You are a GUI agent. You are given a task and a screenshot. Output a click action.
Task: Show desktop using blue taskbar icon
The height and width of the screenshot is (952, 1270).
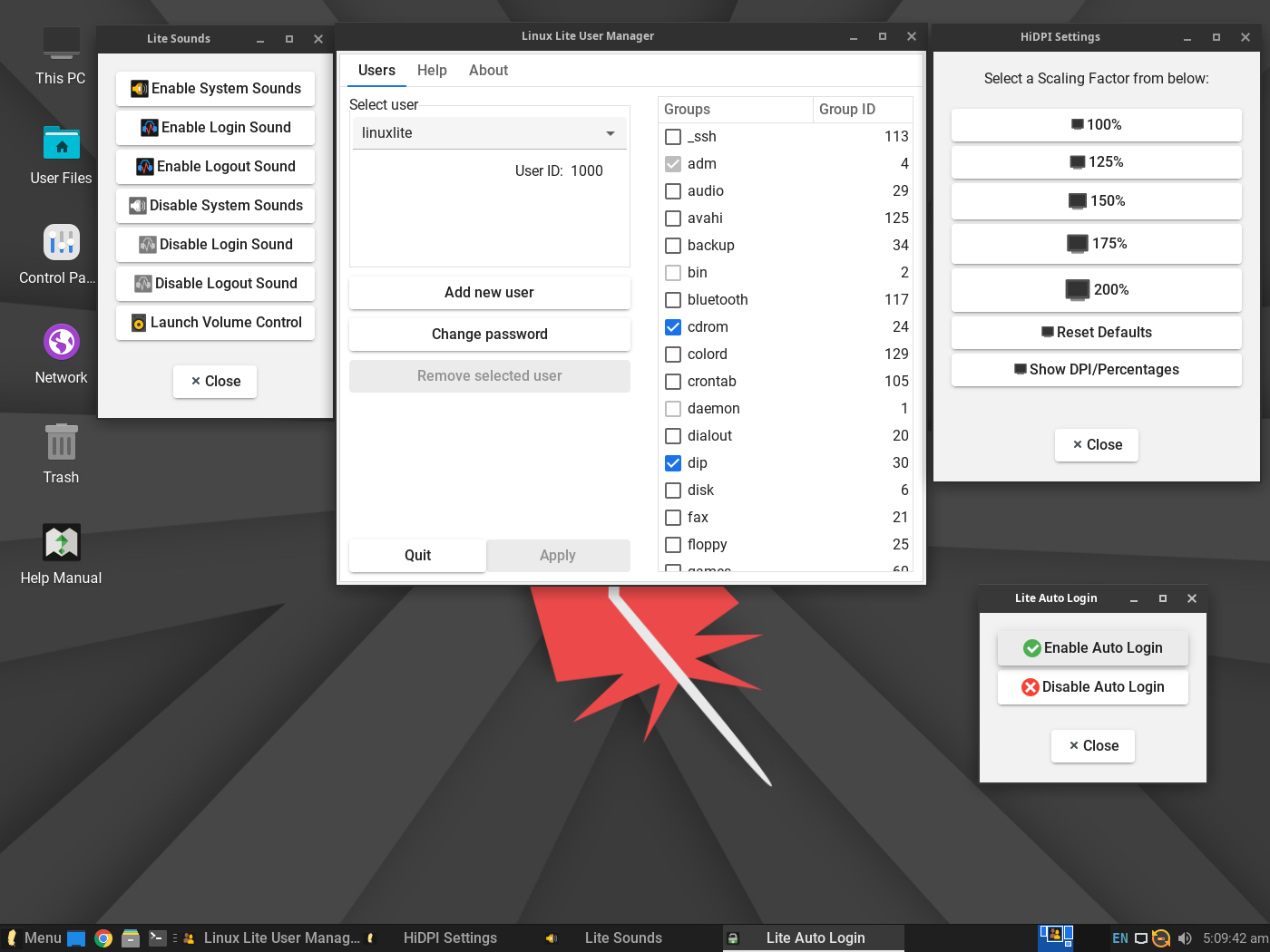76,938
